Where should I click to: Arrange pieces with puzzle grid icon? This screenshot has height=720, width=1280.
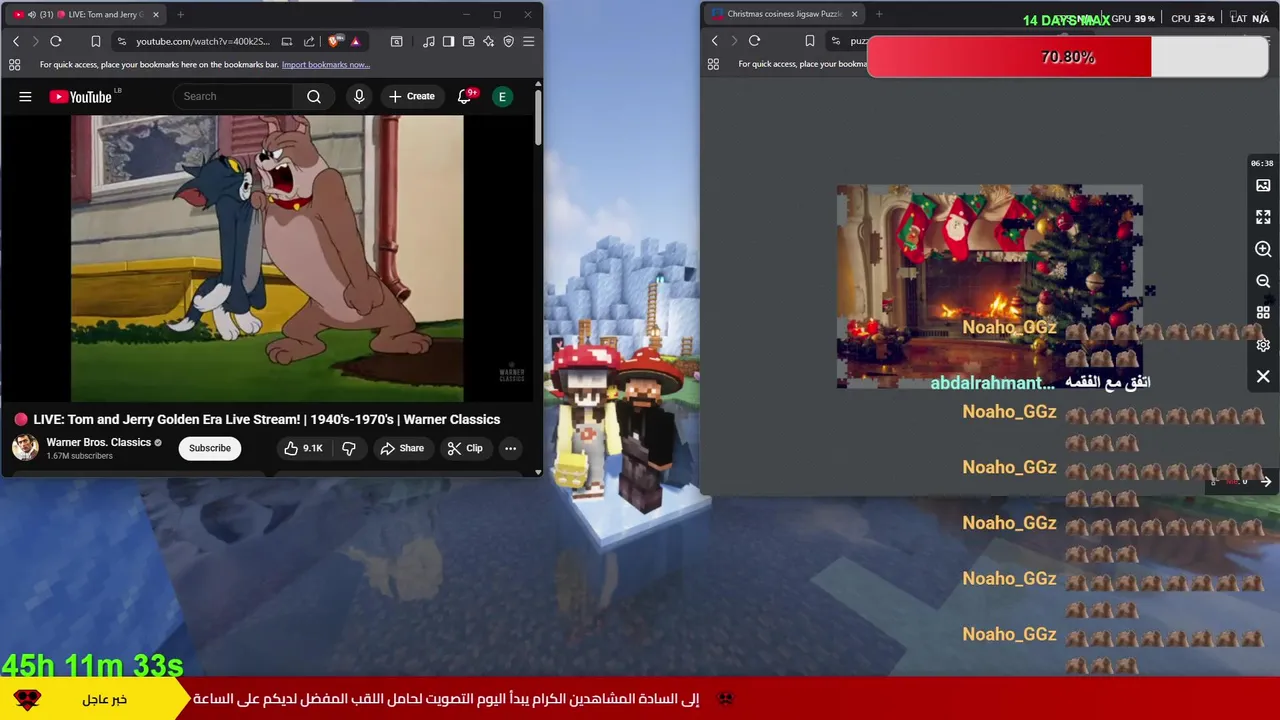point(1263,313)
